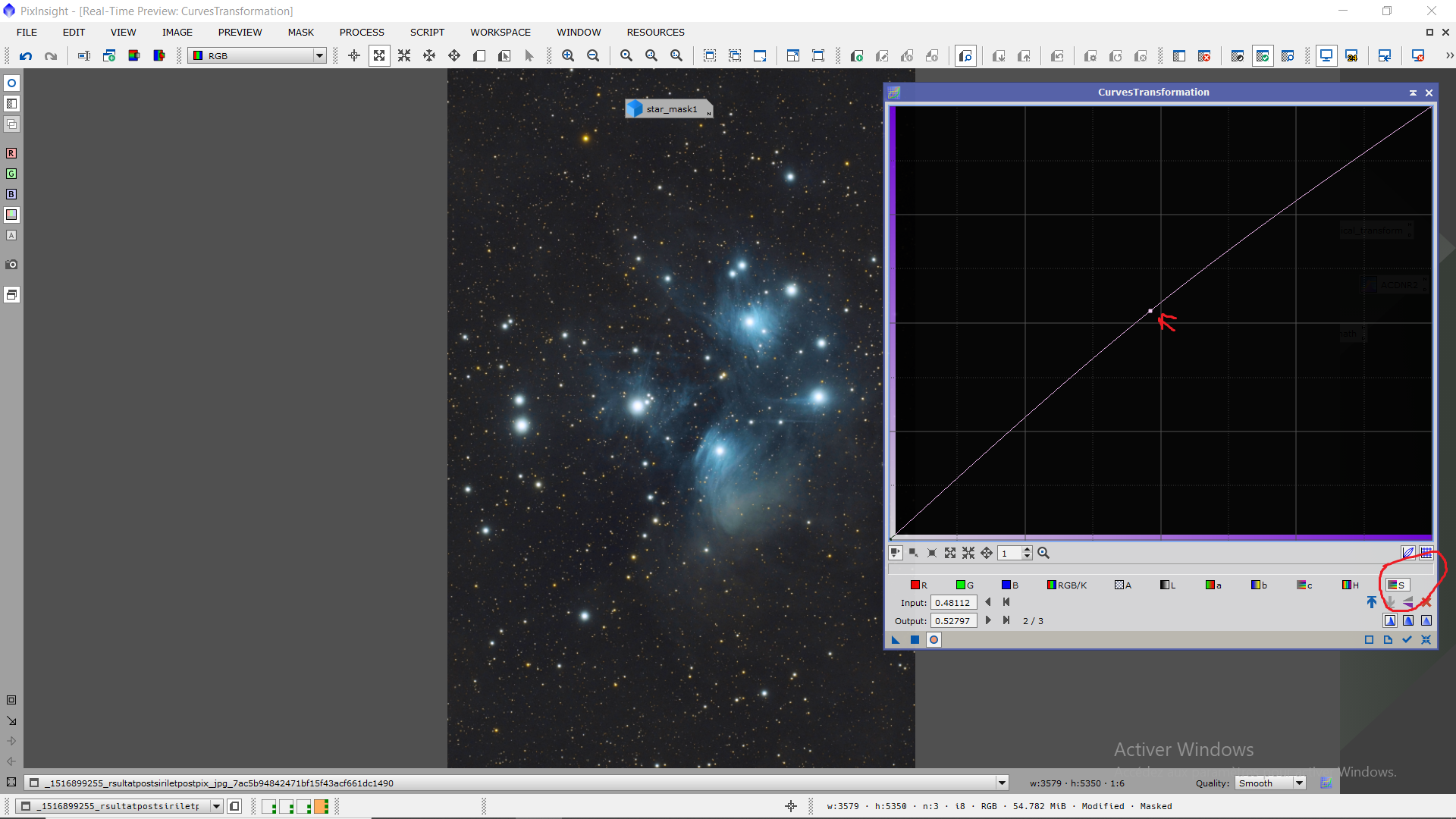Open the MASK menu
Screen dimensions: 1456x819
point(300,32)
